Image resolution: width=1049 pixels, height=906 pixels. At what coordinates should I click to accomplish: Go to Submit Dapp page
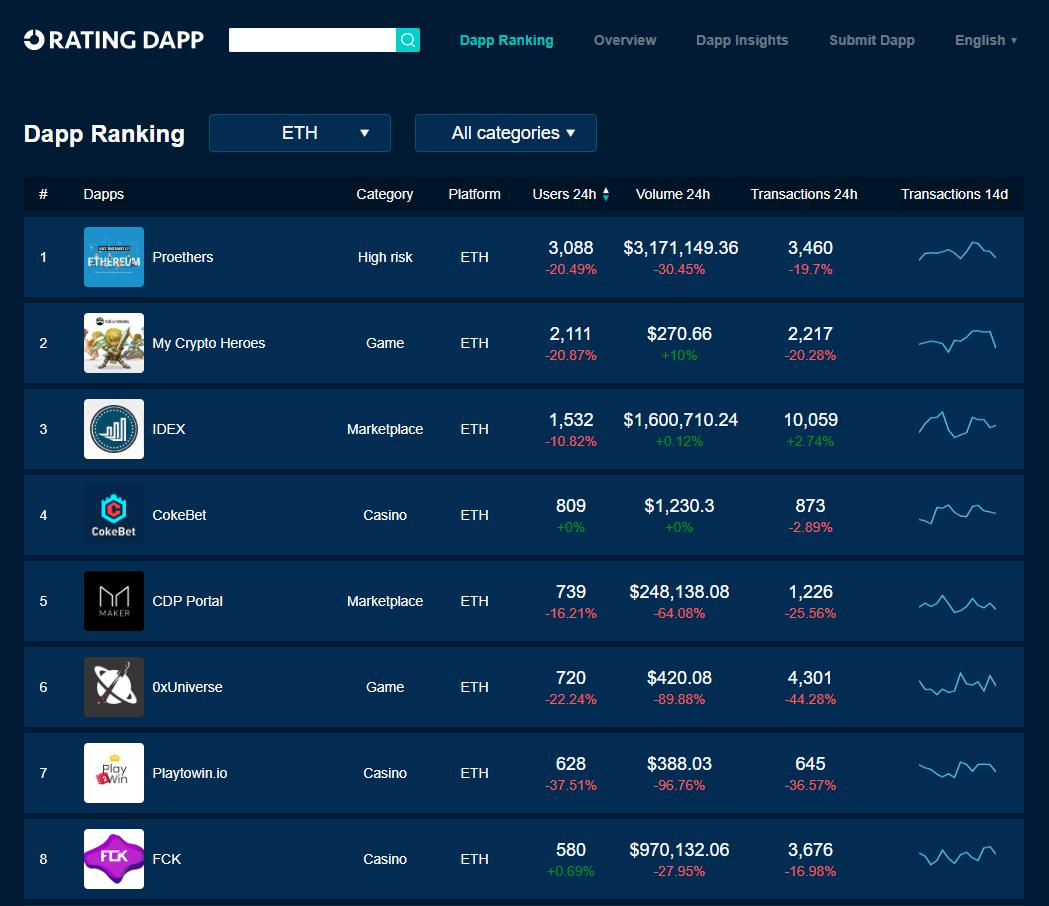click(x=872, y=40)
